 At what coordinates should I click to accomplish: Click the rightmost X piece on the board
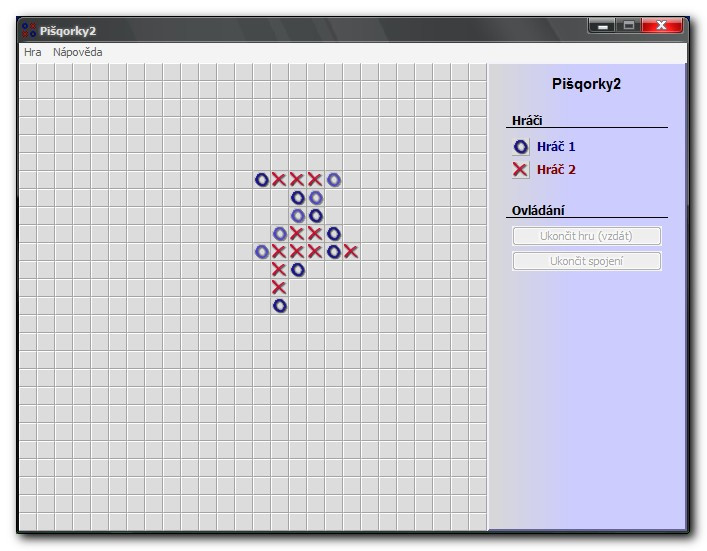351,252
